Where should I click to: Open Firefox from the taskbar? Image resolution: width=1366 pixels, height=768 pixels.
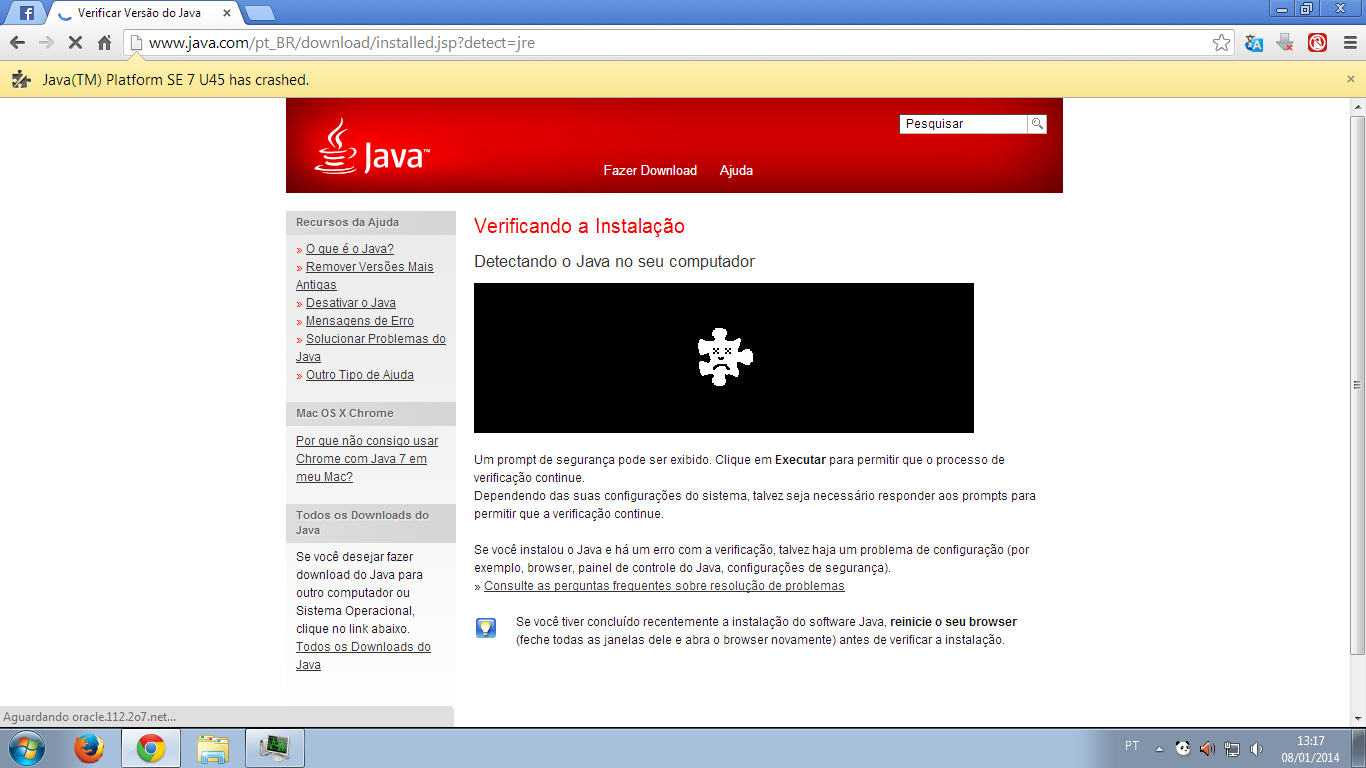(x=89, y=748)
